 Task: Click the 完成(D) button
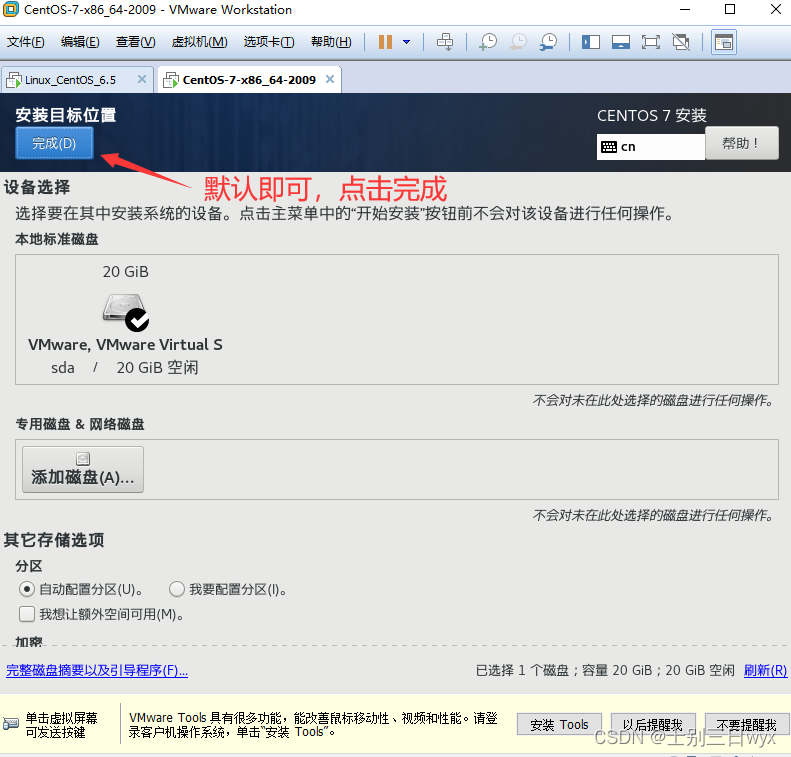pos(54,143)
